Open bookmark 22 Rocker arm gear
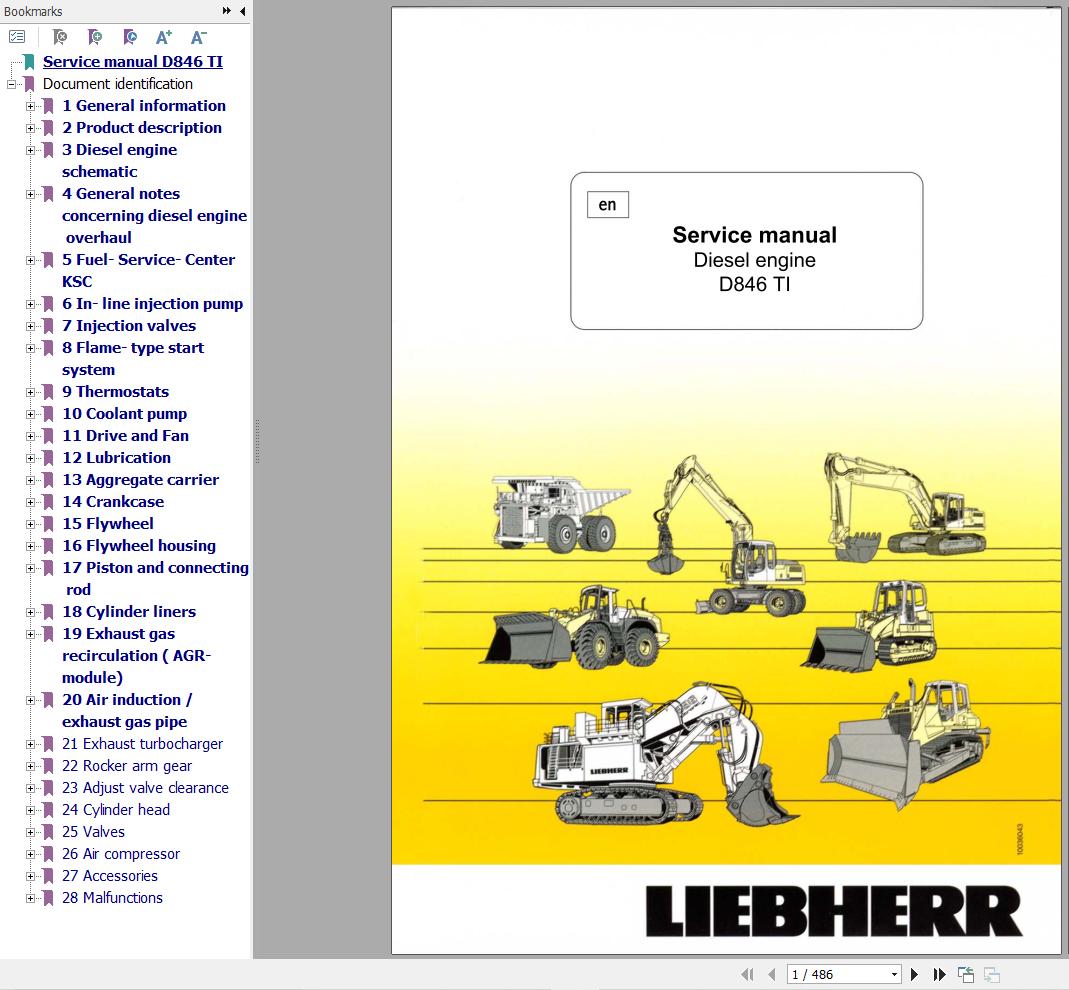 click(x=127, y=766)
